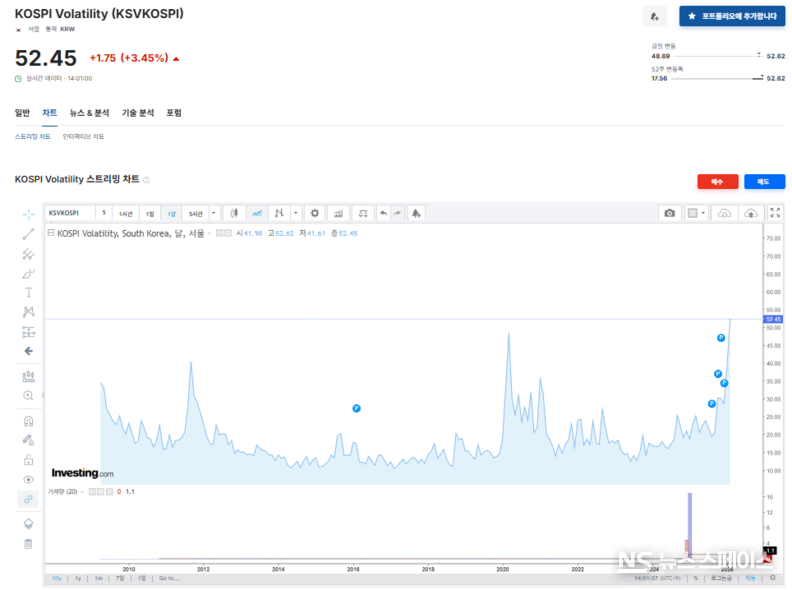Viewport: 792px width, 590px height.
Task: Select the brush drawing tool
Action: click(x=28, y=273)
